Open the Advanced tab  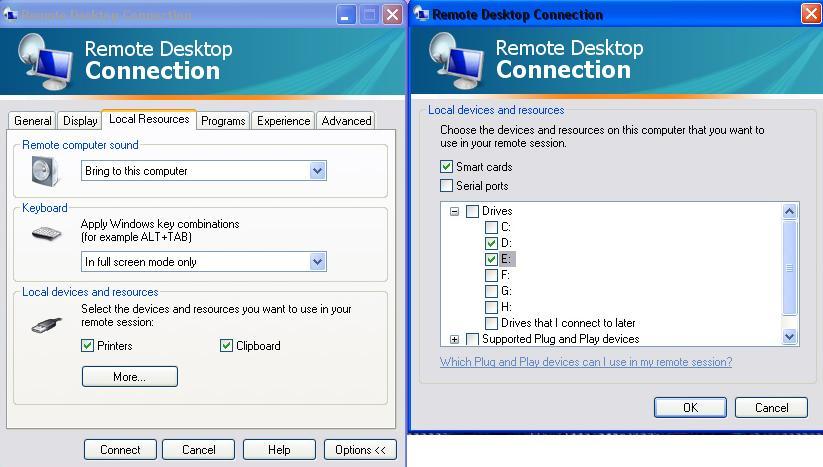346,121
